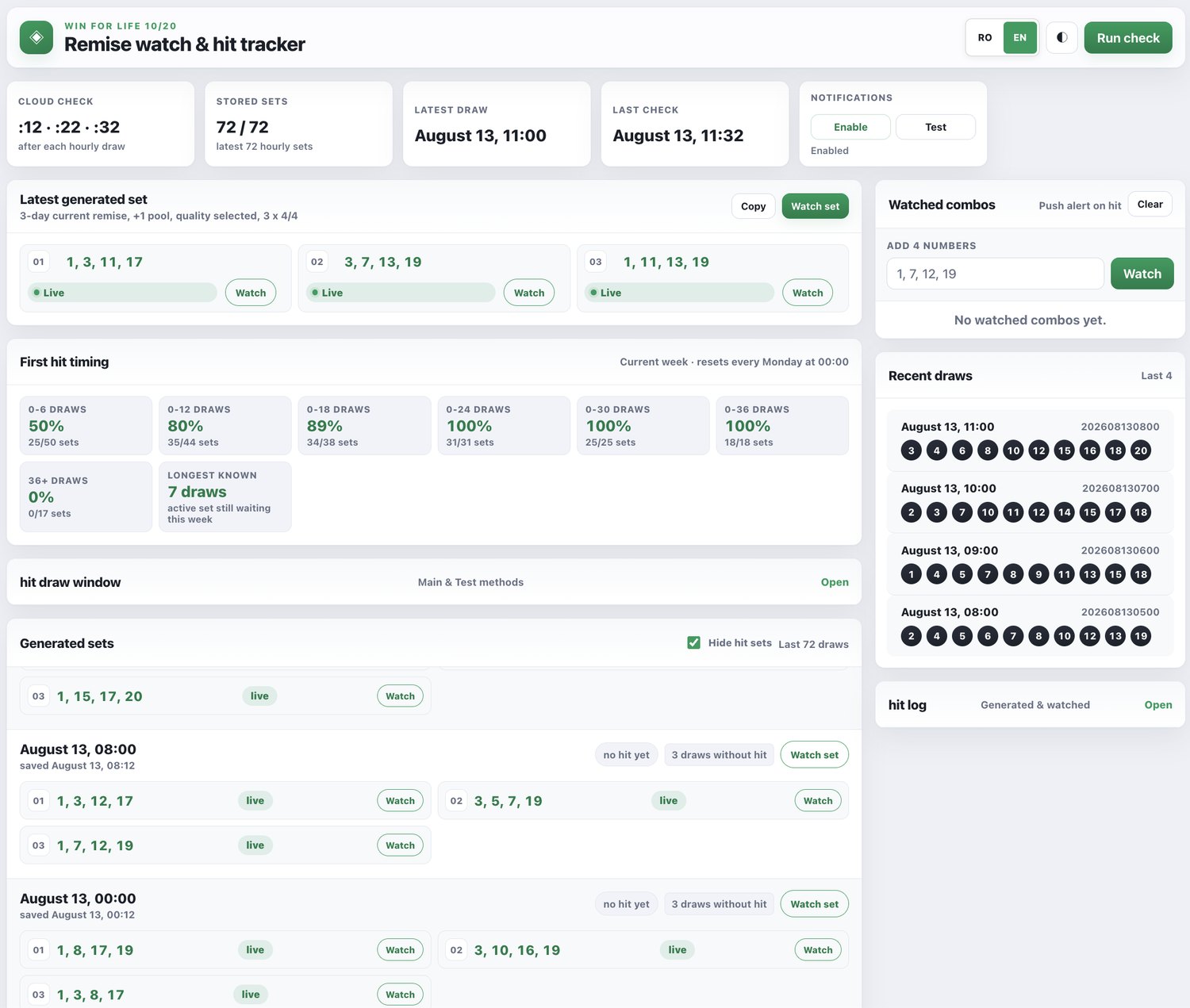Watch combo 1, 3, 11, 17 in the latest set
Screen dimensions: 1190x1008
[x=251, y=293]
